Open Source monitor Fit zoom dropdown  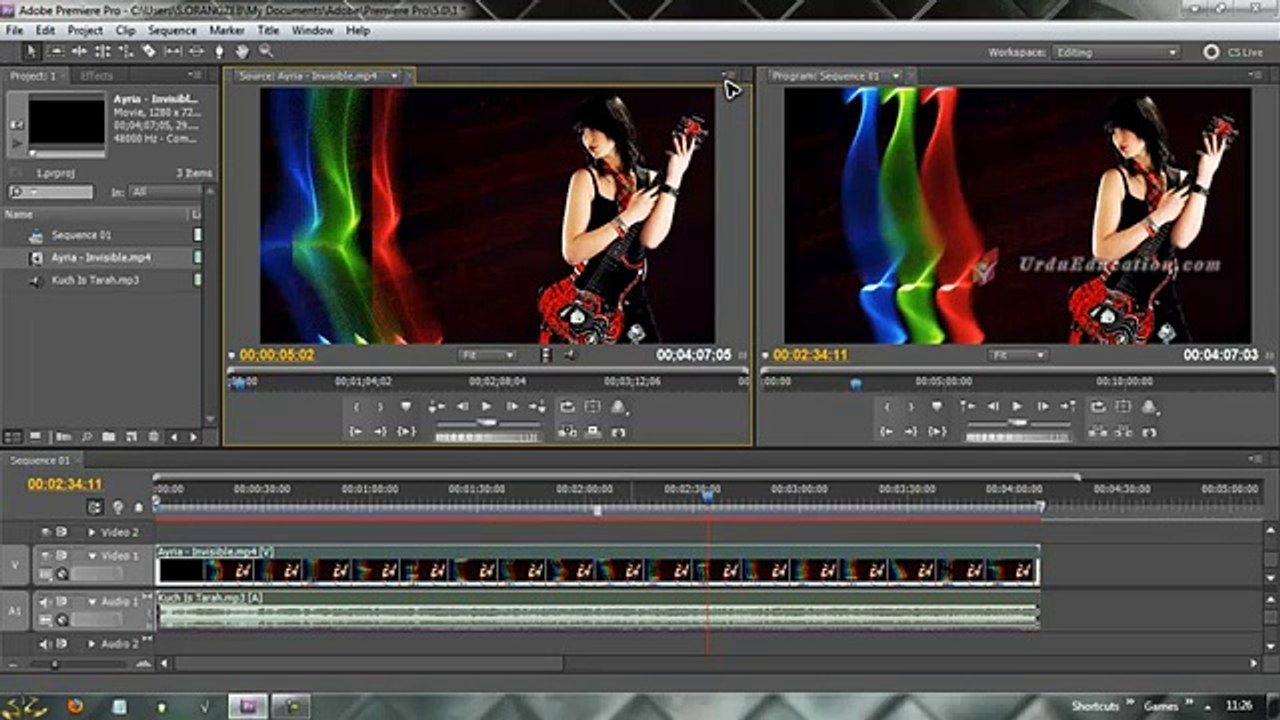point(487,355)
